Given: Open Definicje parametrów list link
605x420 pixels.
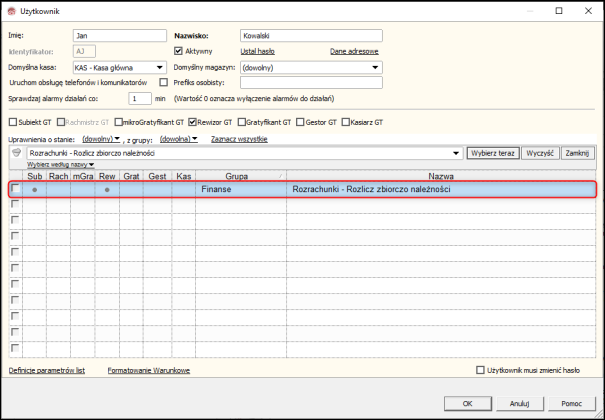Looking at the screenshot, I should pyautogui.click(x=47, y=371).
